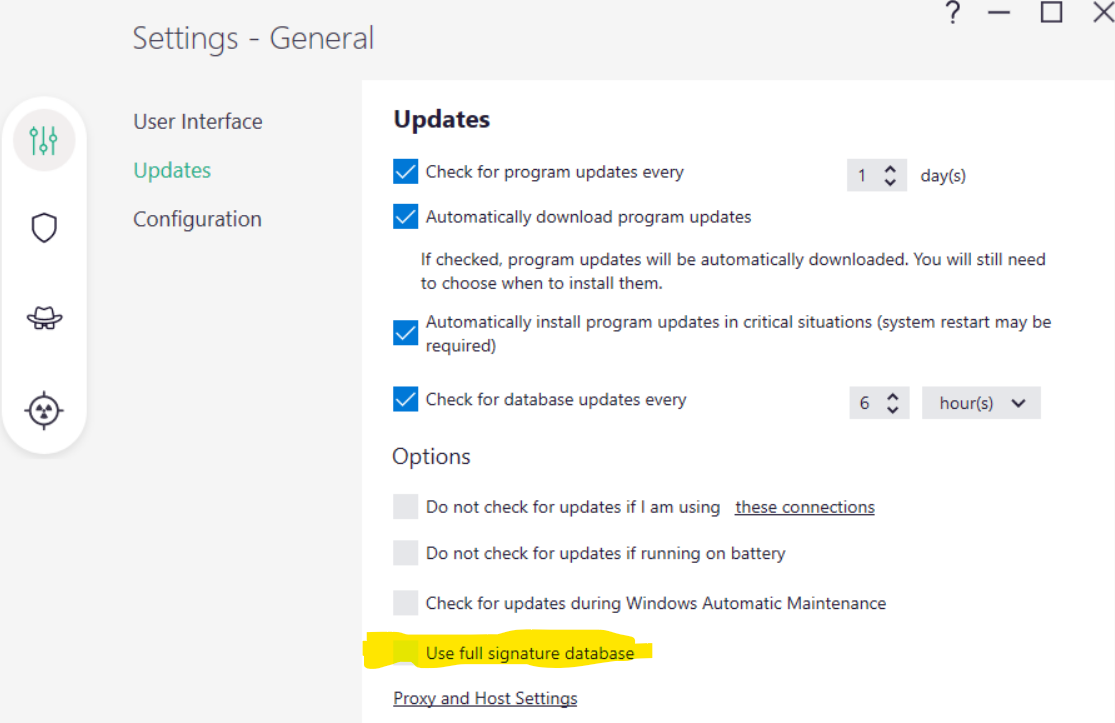The image size is (1115, 723).
Task: Open Proxy and Host Settings link
Action: pyautogui.click(x=485, y=698)
